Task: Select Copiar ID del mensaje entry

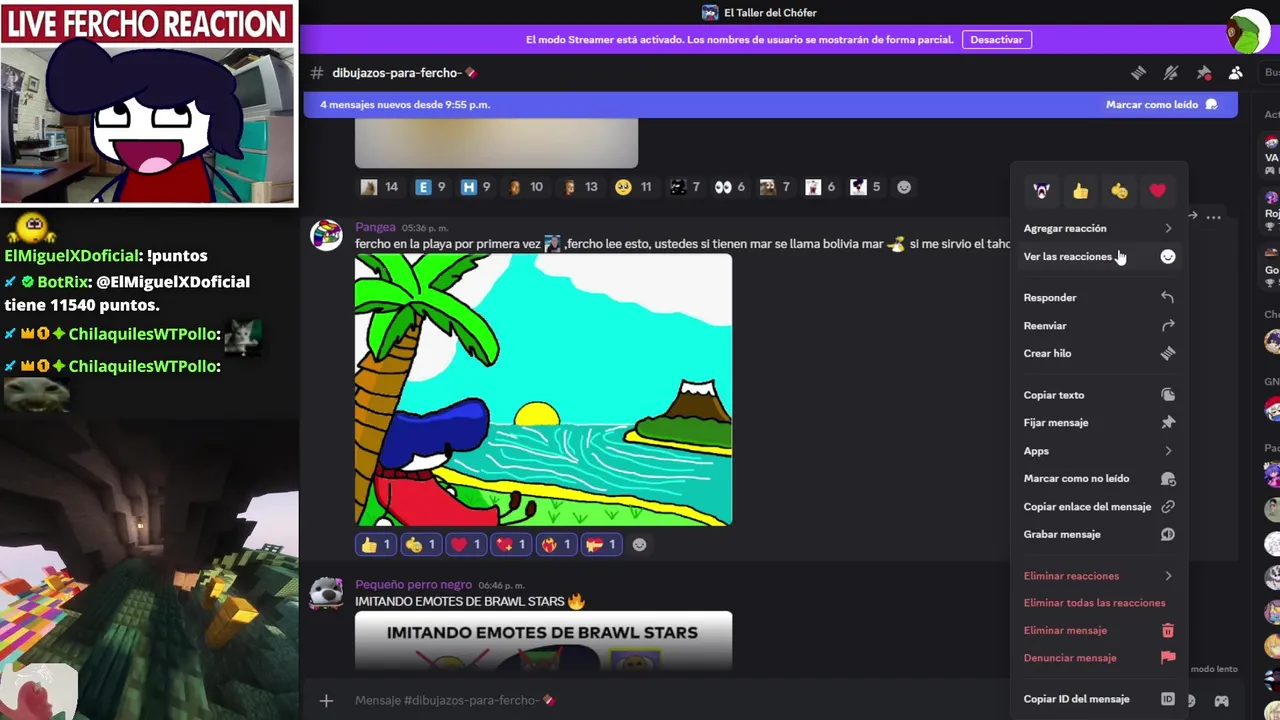Action: (x=1098, y=699)
